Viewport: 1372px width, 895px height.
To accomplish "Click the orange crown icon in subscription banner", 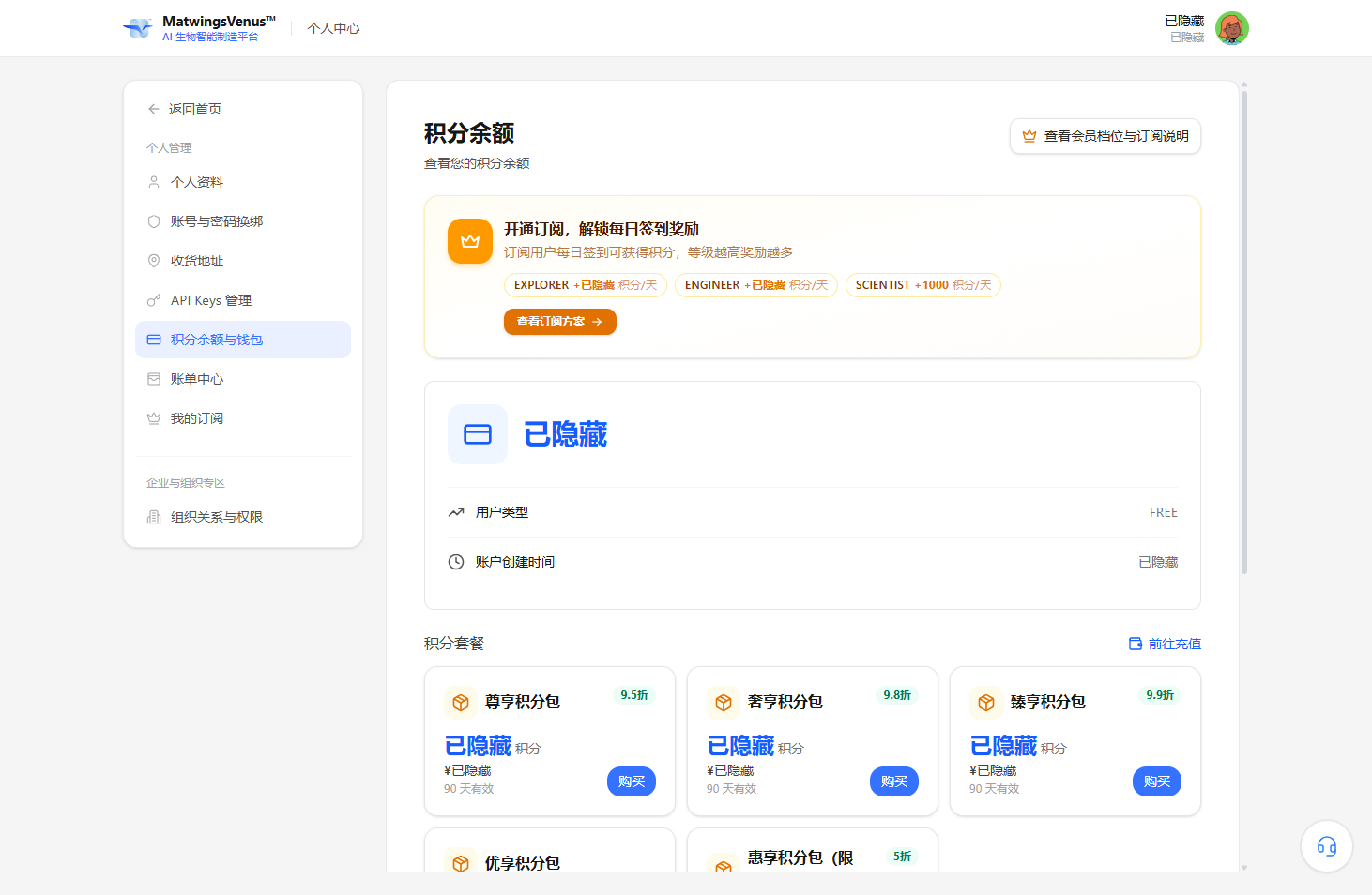I will pos(470,241).
